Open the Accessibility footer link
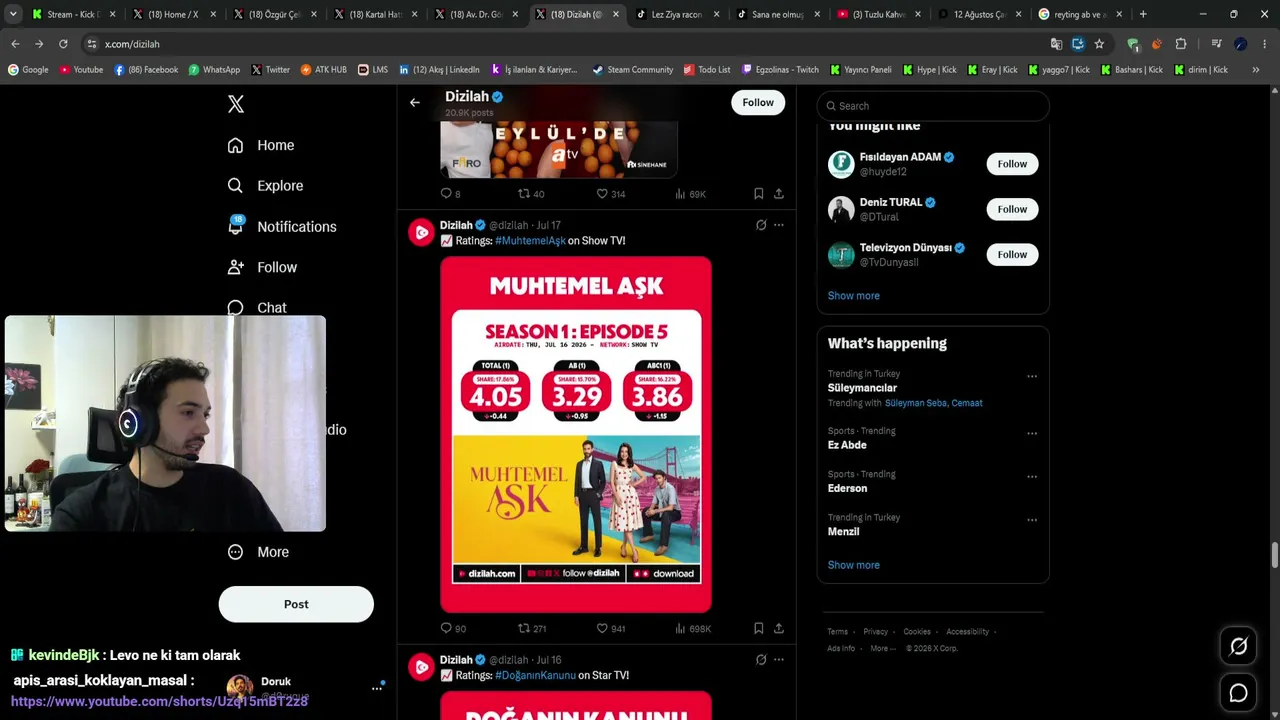This screenshot has height=720, width=1280. pyautogui.click(x=968, y=632)
